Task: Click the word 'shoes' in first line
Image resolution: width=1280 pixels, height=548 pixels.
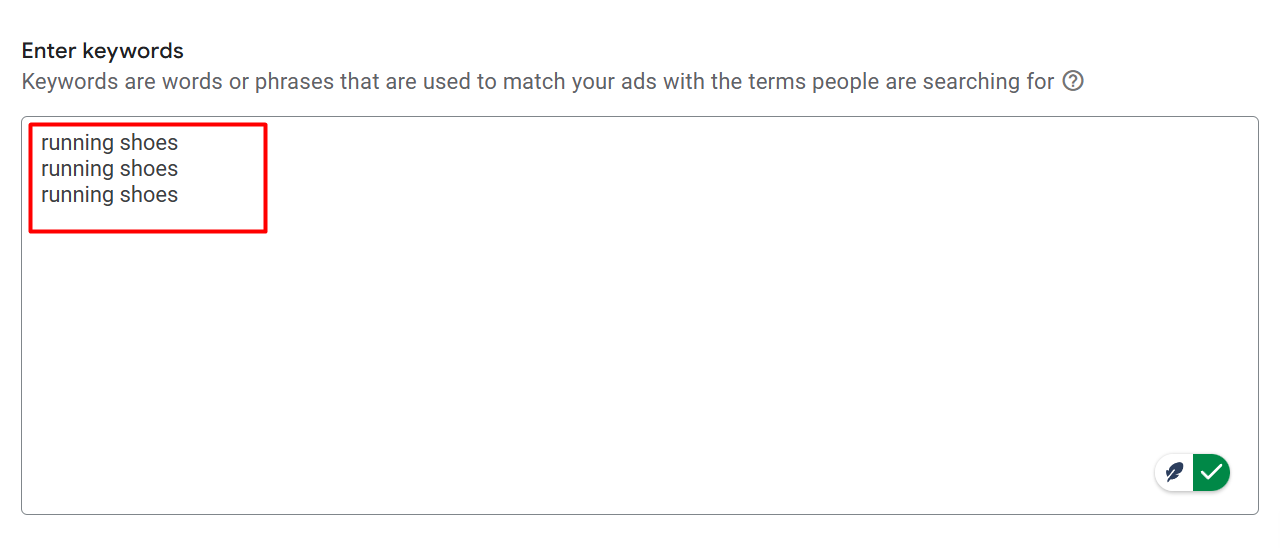Action: (148, 143)
